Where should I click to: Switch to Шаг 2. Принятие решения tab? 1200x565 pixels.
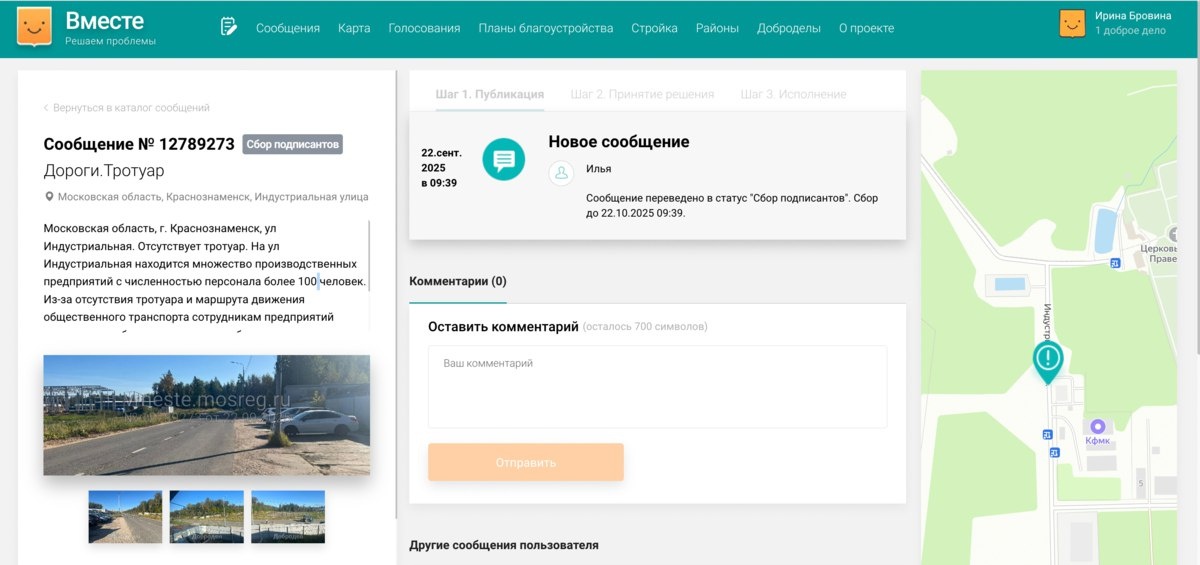pyautogui.click(x=642, y=94)
